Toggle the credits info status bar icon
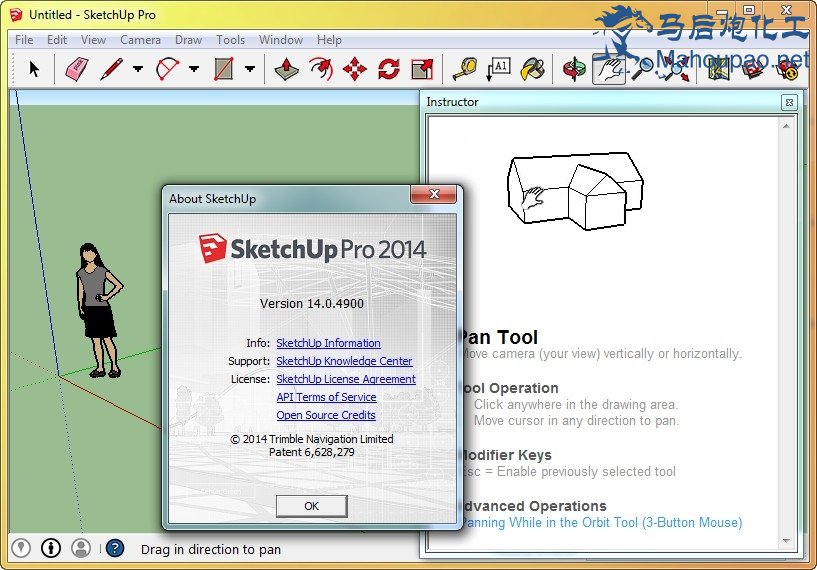Image resolution: width=817 pixels, height=570 pixels. pyautogui.click(x=51, y=548)
